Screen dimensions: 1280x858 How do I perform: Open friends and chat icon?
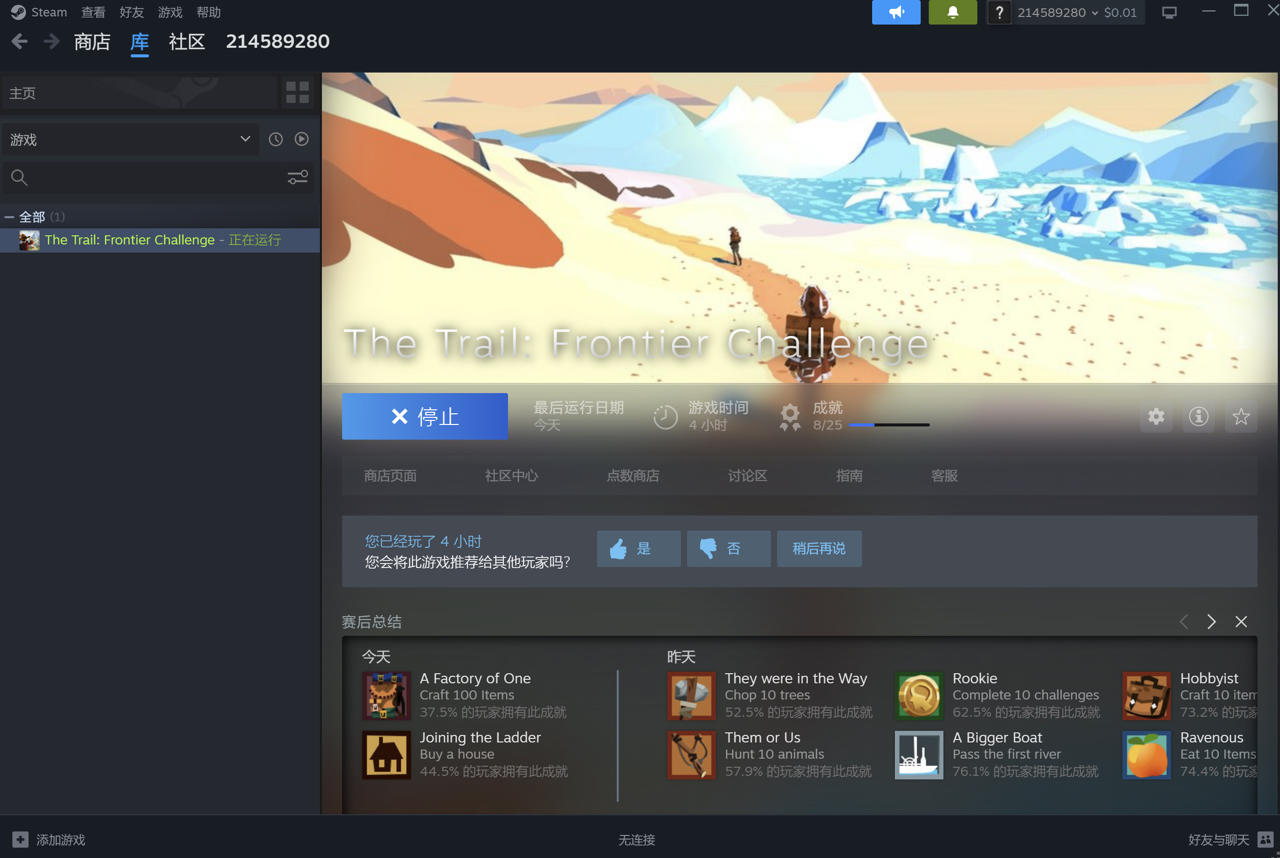[x=1265, y=839]
